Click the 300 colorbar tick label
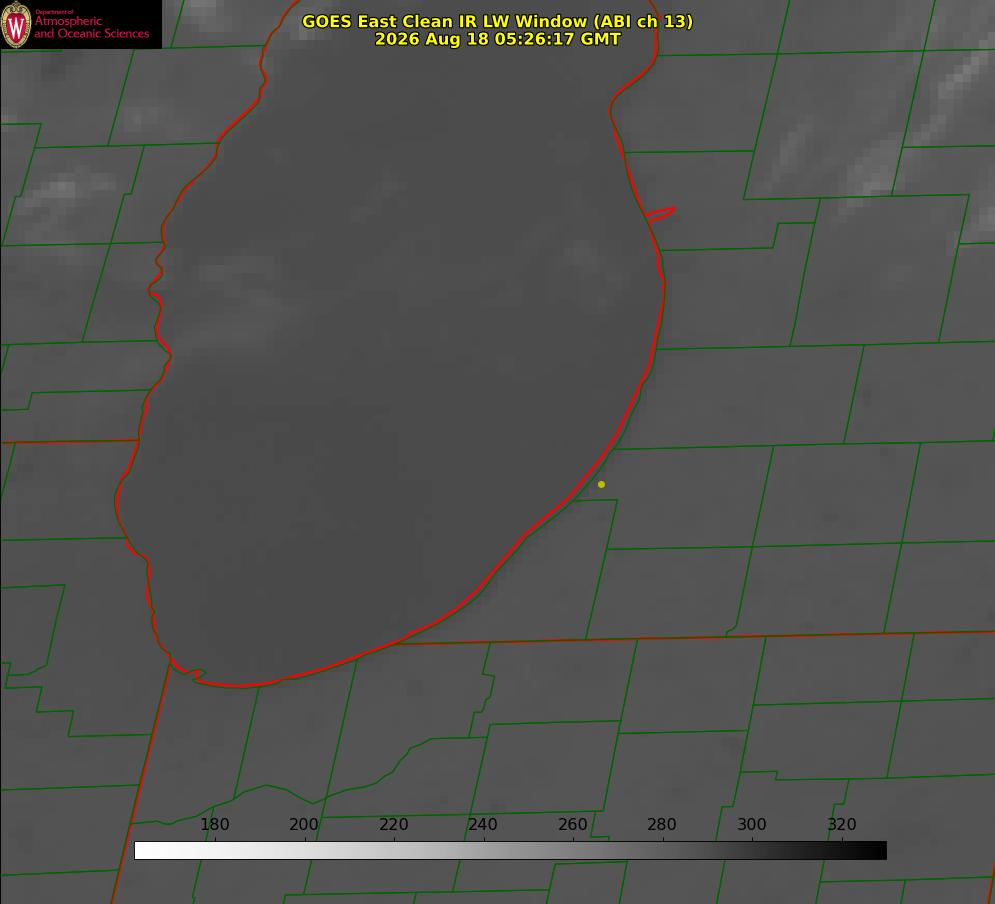 click(x=752, y=824)
